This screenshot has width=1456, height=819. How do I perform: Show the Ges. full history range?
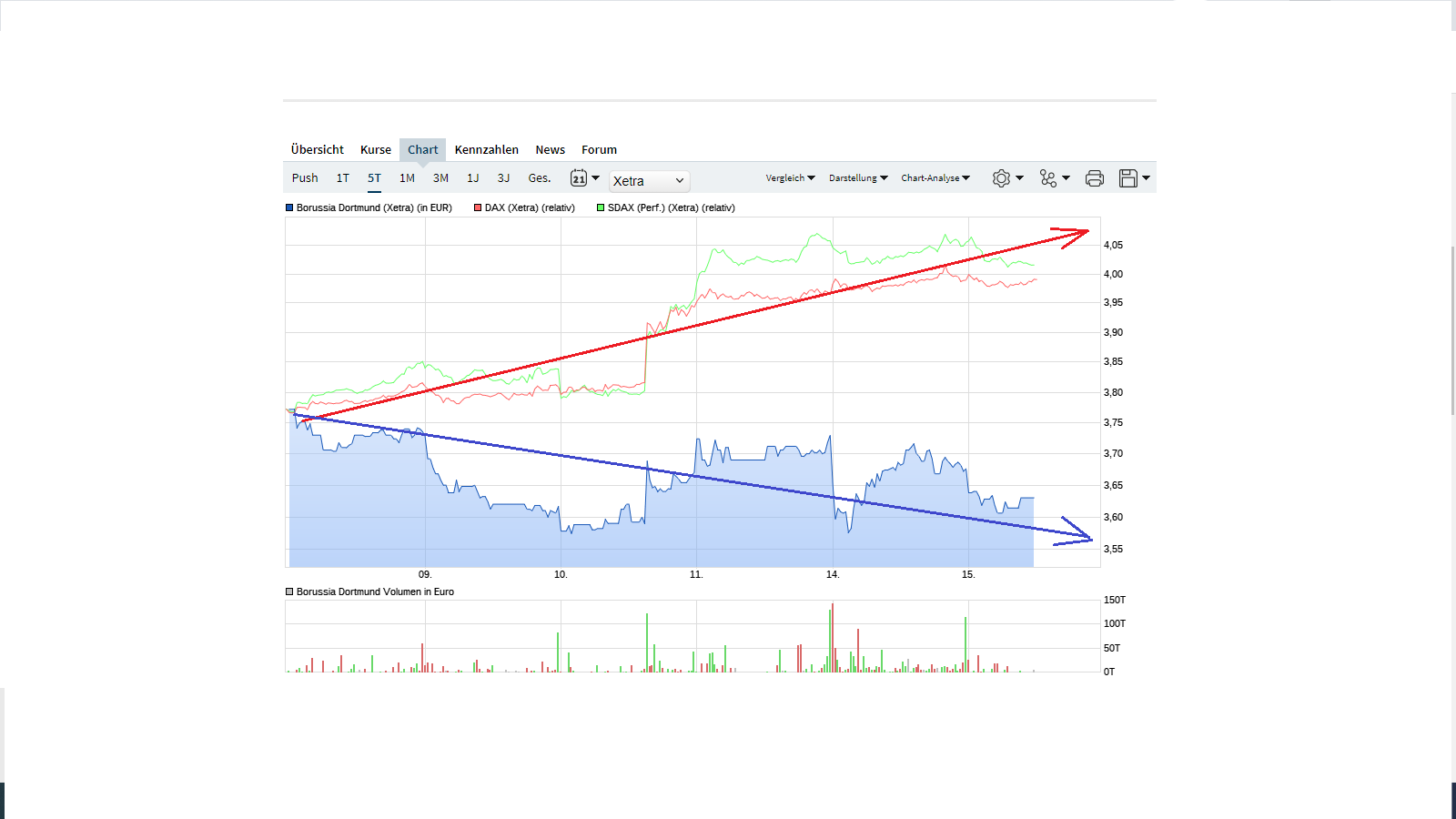540,178
